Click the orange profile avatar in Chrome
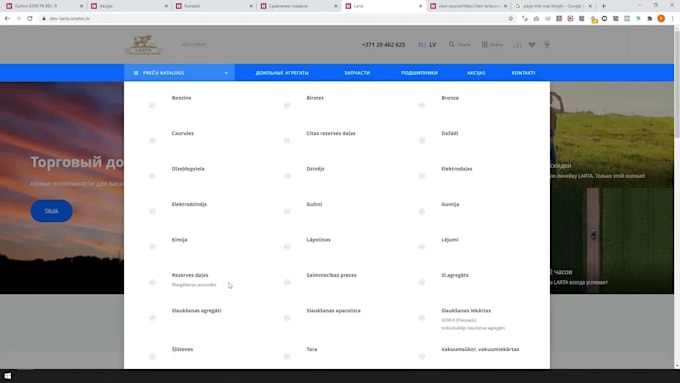 click(661, 19)
